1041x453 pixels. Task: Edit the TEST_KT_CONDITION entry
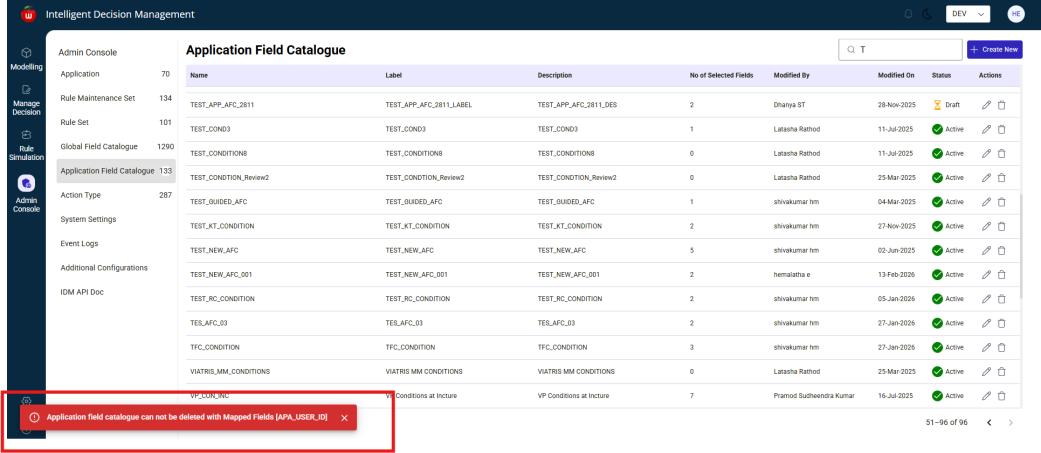[987, 226]
